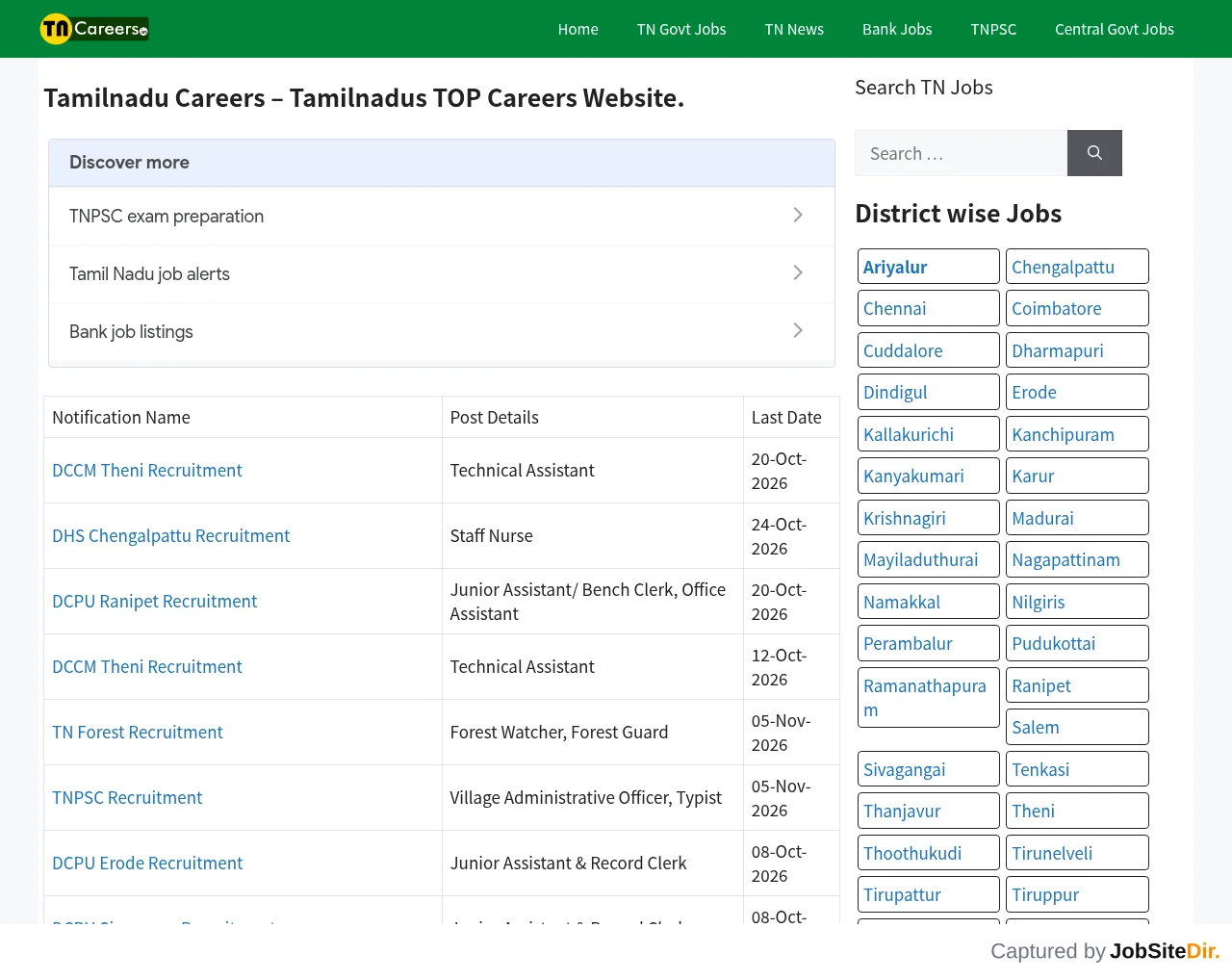Click the search magnifier button
Viewport: 1232px width, 980px height.
(1094, 153)
